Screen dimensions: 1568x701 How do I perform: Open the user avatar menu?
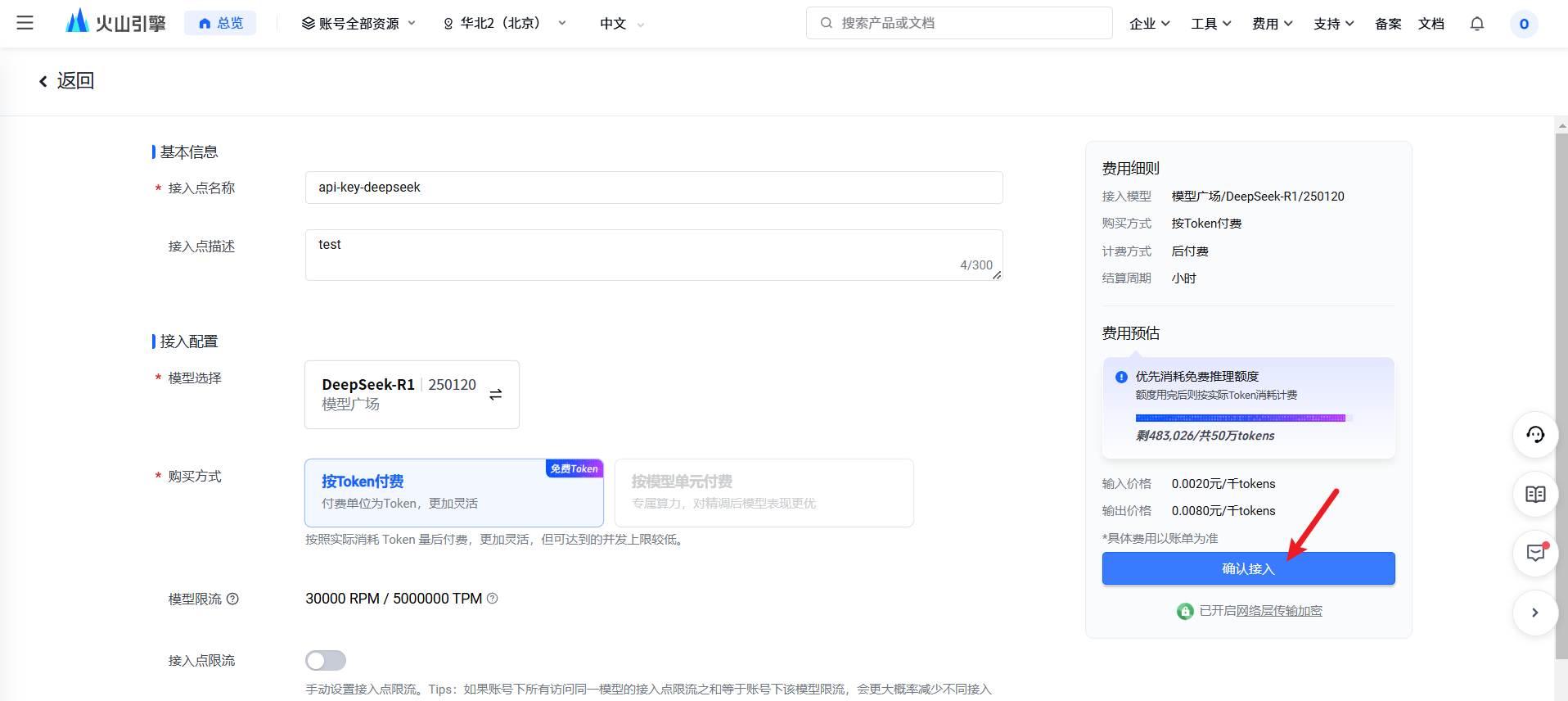[1523, 24]
